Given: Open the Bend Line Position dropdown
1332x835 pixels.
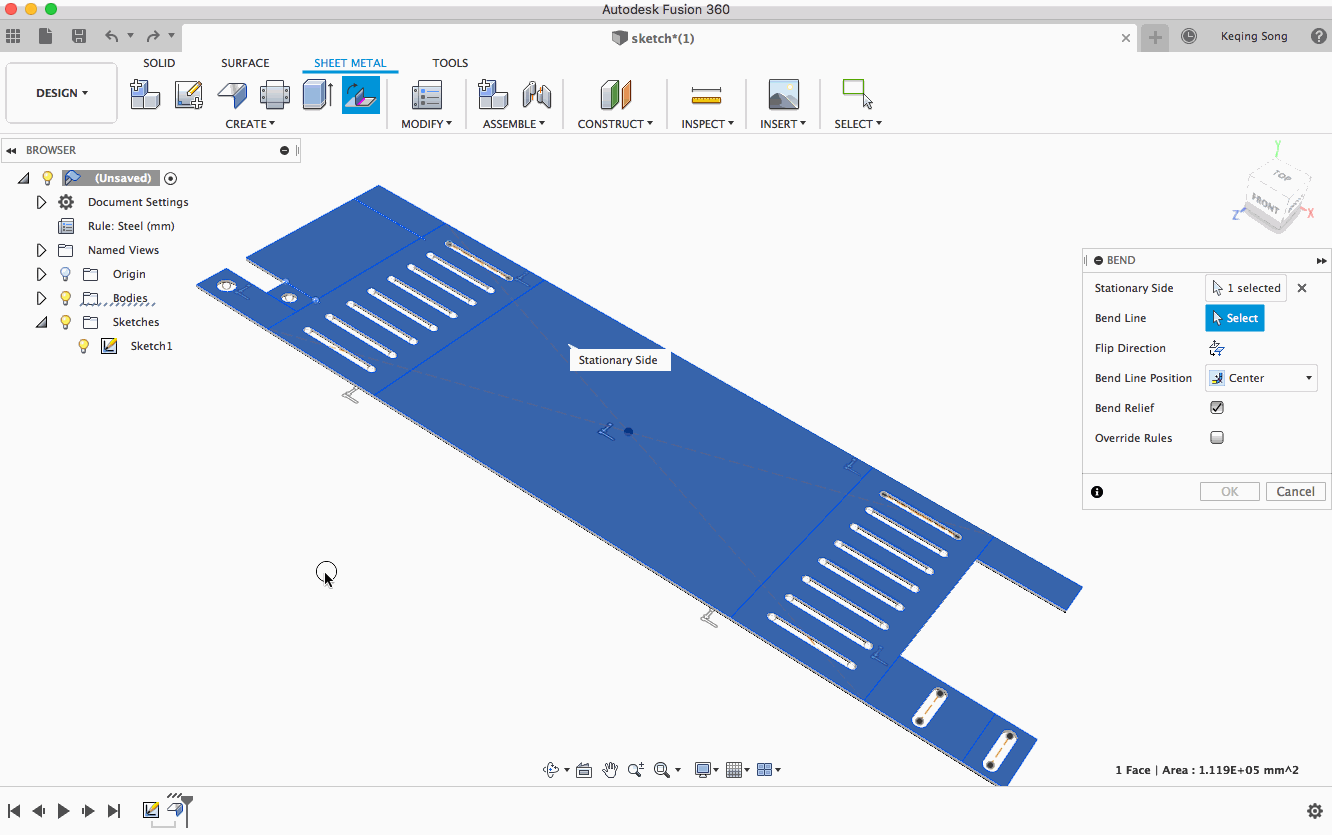Looking at the screenshot, I should coord(1261,378).
